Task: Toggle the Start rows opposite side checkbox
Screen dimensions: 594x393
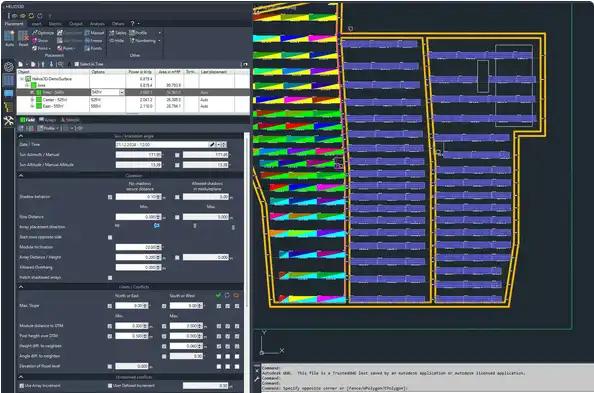Action: [110, 237]
